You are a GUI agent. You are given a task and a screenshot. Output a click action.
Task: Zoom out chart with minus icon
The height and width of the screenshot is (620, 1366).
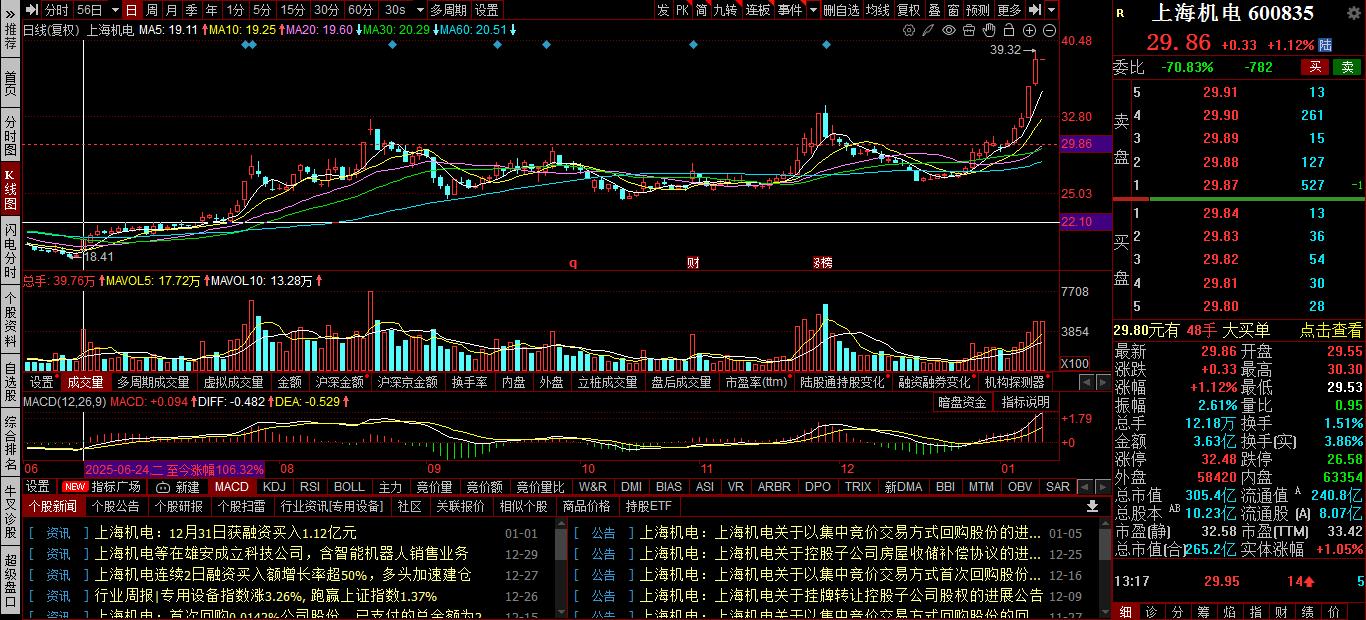[x=1048, y=30]
